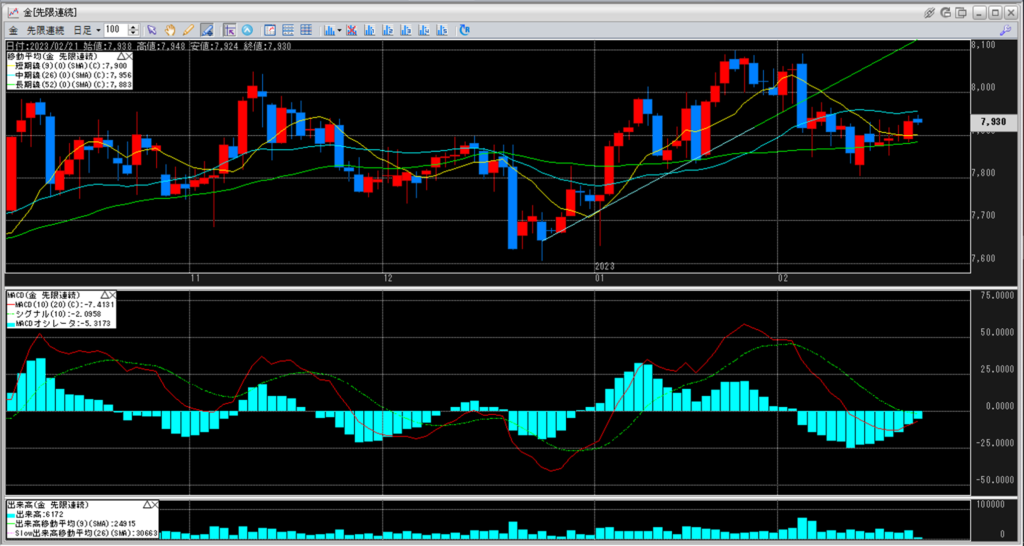
Task: Click the round blue up-arrow icon
Action: click(x=248, y=30)
